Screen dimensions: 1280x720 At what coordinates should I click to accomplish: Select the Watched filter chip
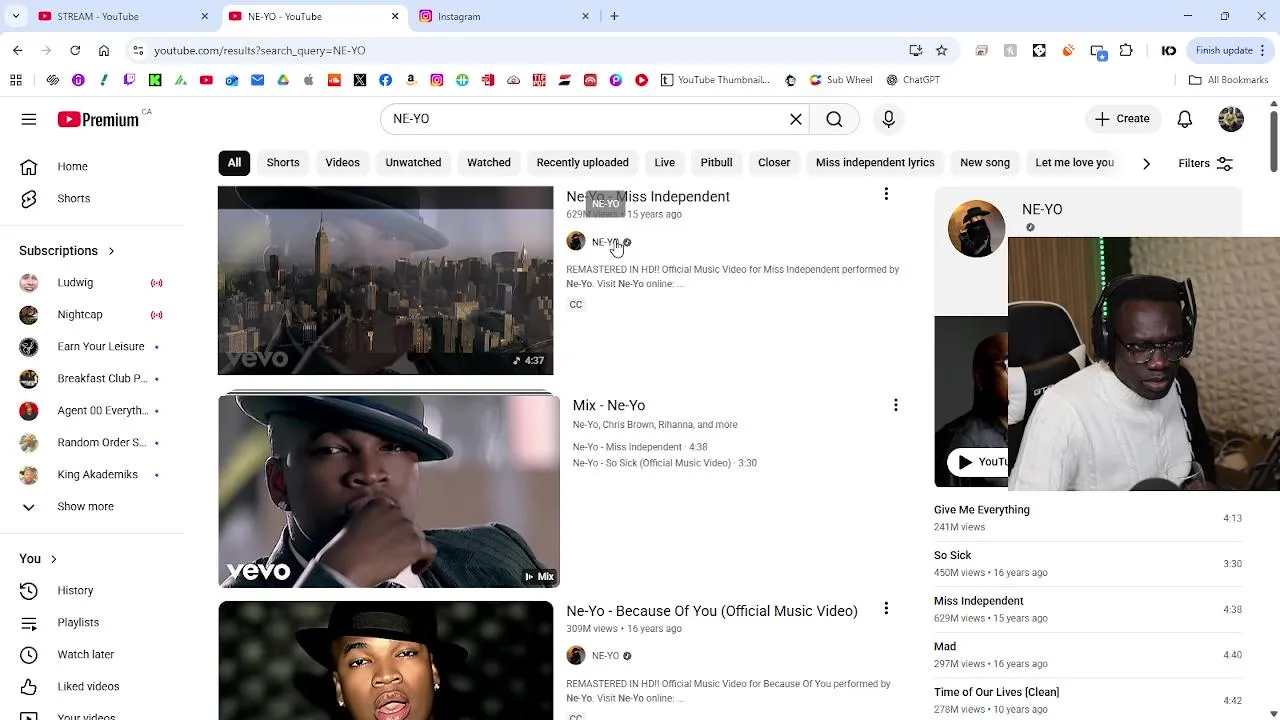(x=489, y=163)
